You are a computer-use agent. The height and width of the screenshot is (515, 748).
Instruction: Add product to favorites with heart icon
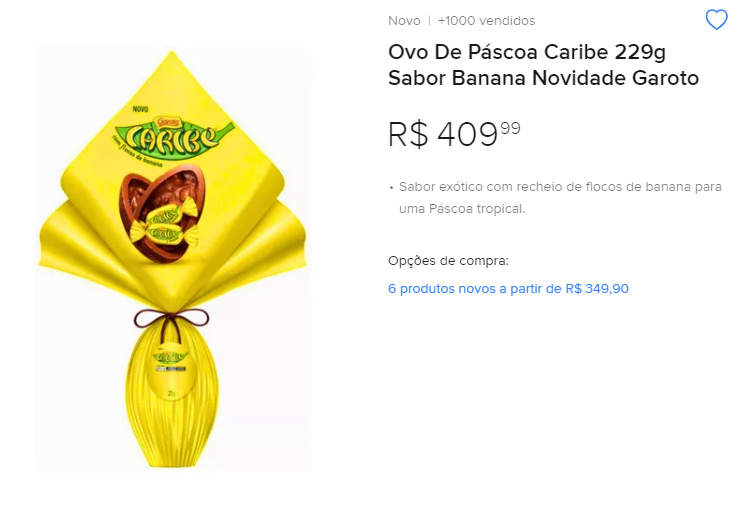pos(717,20)
